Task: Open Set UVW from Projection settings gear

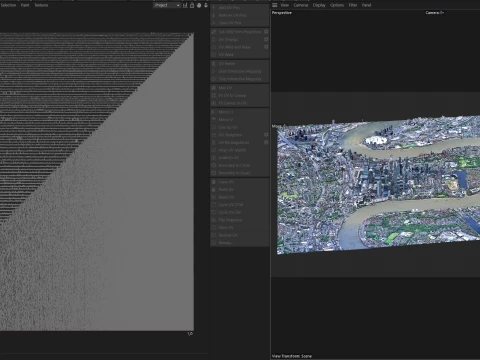Action: (x=266, y=32)
